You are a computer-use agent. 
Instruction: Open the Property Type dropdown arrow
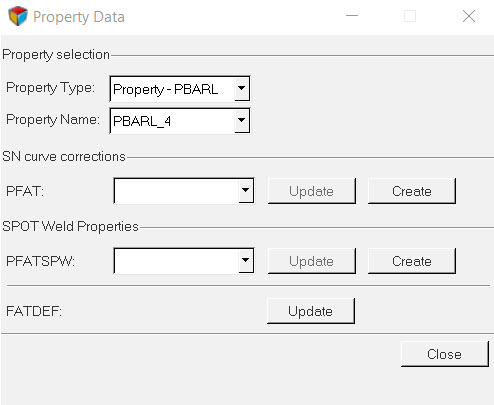[x=242, y=88]
